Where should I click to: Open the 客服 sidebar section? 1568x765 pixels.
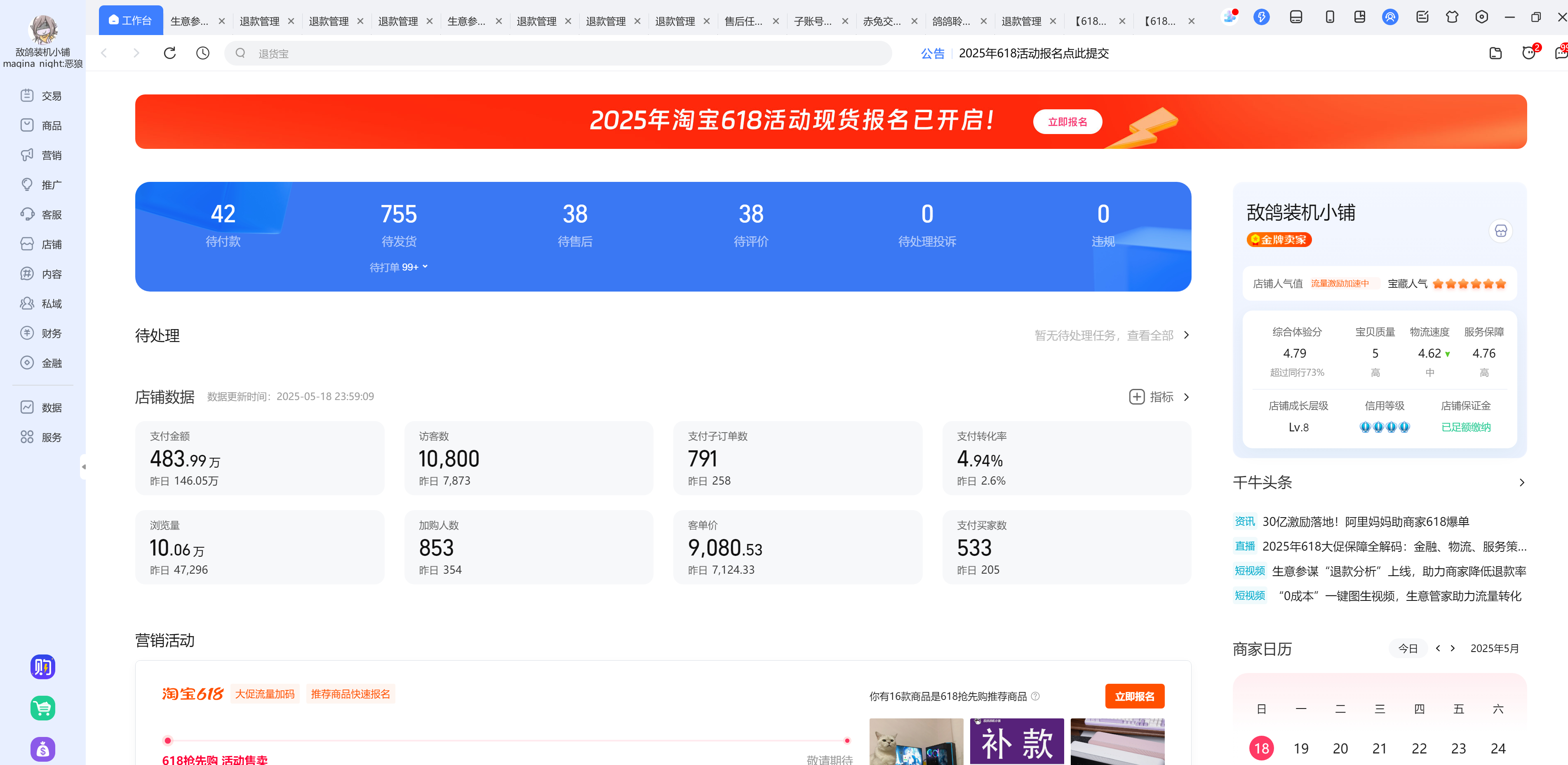tap(41, 215)
